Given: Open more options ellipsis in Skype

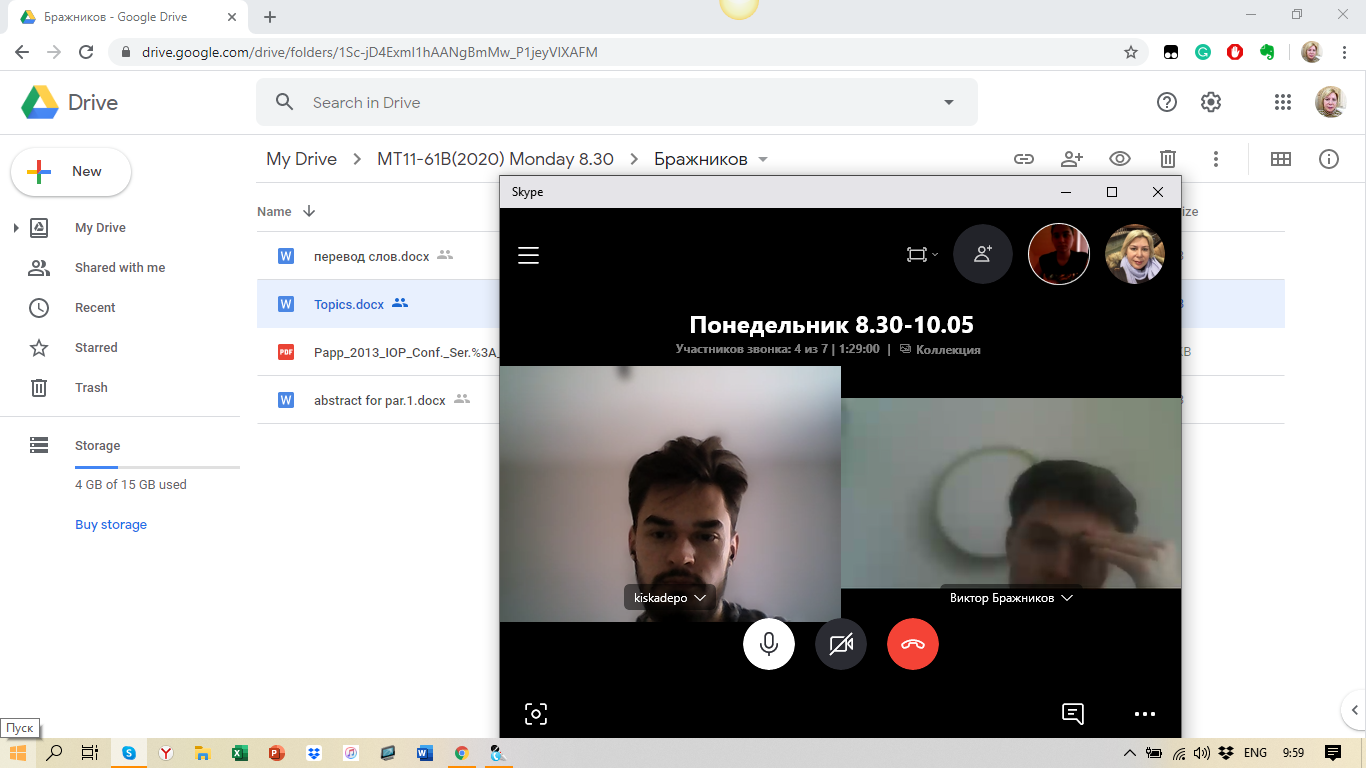Looking at the screenshot, I should (x=1144, y=714).
